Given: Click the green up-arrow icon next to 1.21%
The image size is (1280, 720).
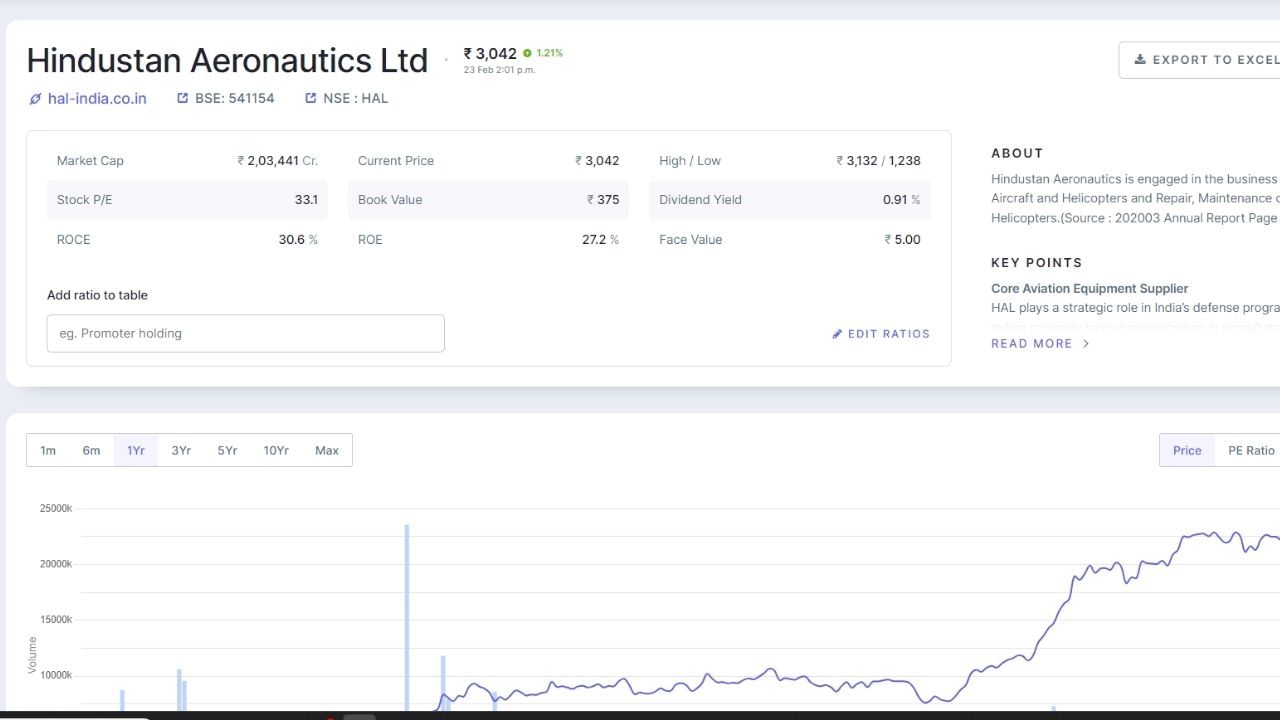Looking at the screenshot, I should pos(527,53).
